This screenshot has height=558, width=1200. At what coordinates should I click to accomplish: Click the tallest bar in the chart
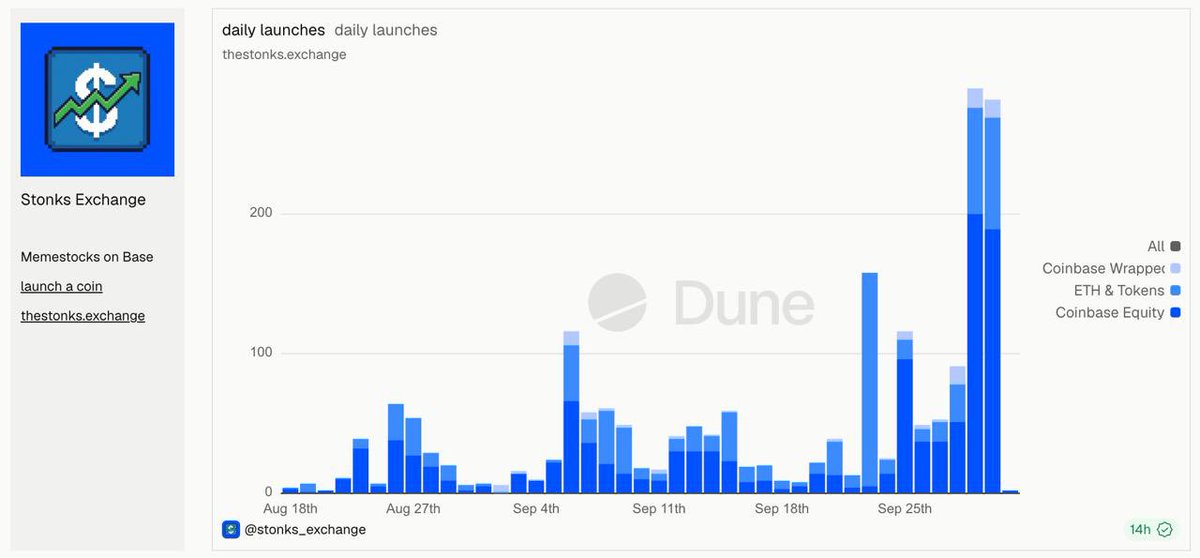click(x=975, y=290)
